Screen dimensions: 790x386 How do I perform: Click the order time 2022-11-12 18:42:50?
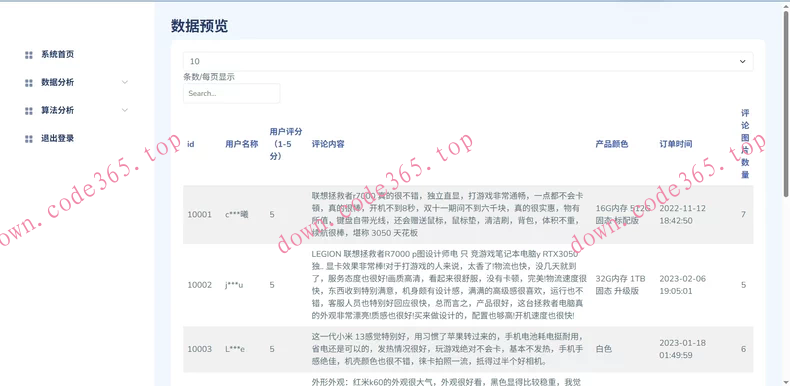pos(683,215)
